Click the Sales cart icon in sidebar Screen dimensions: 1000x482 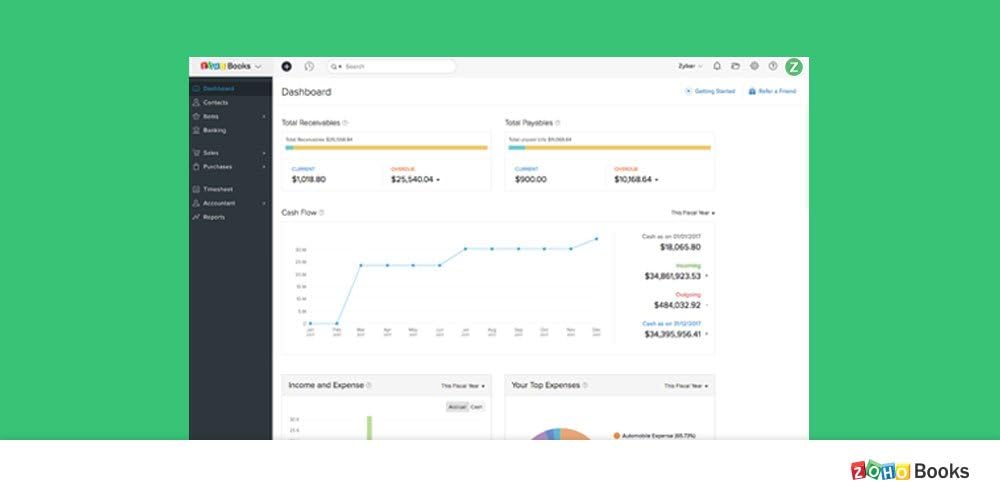[196, 153]
